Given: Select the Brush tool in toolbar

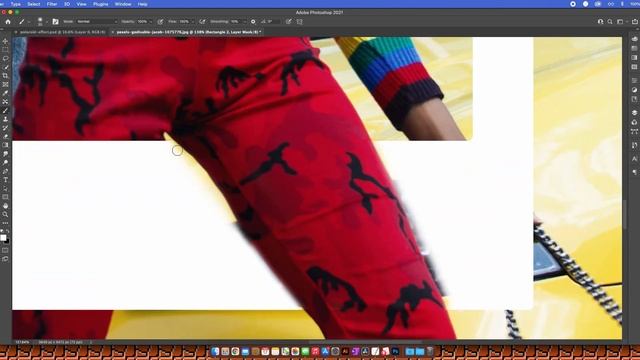Looking at the screenshot, I should click(x=5, y=111).
